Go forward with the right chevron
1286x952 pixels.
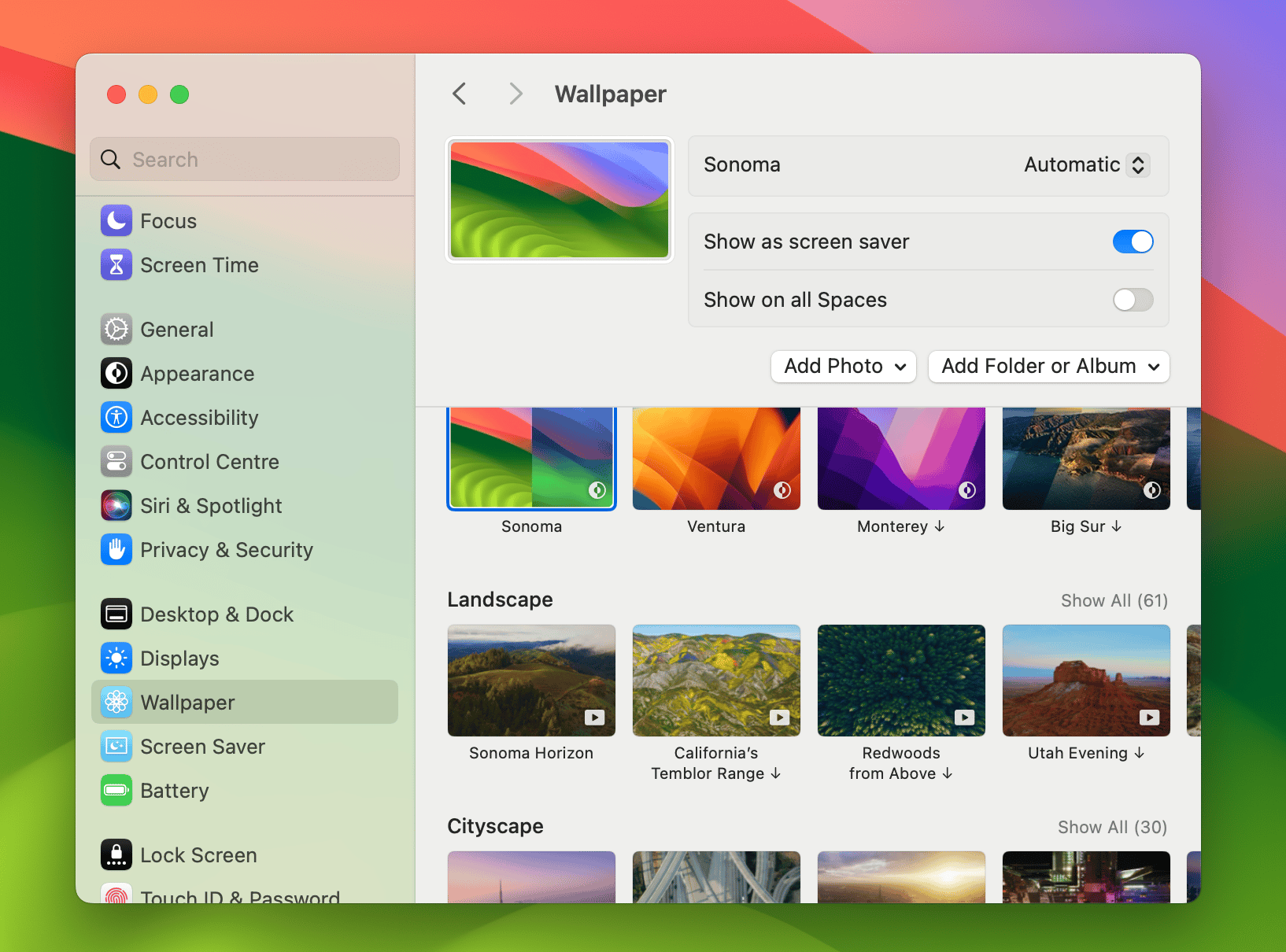[516, 94]
